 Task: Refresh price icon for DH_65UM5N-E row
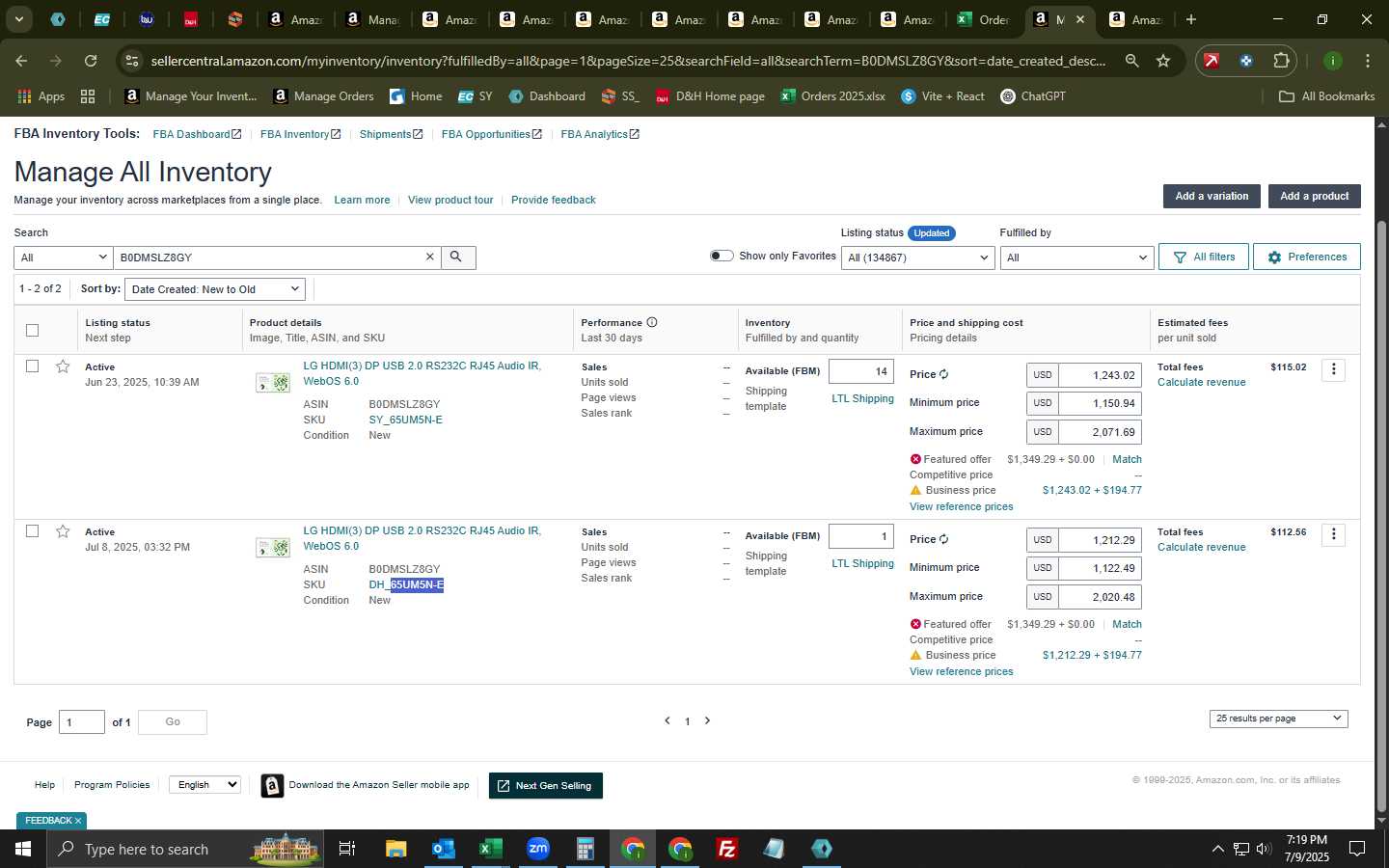pos(943,539)
